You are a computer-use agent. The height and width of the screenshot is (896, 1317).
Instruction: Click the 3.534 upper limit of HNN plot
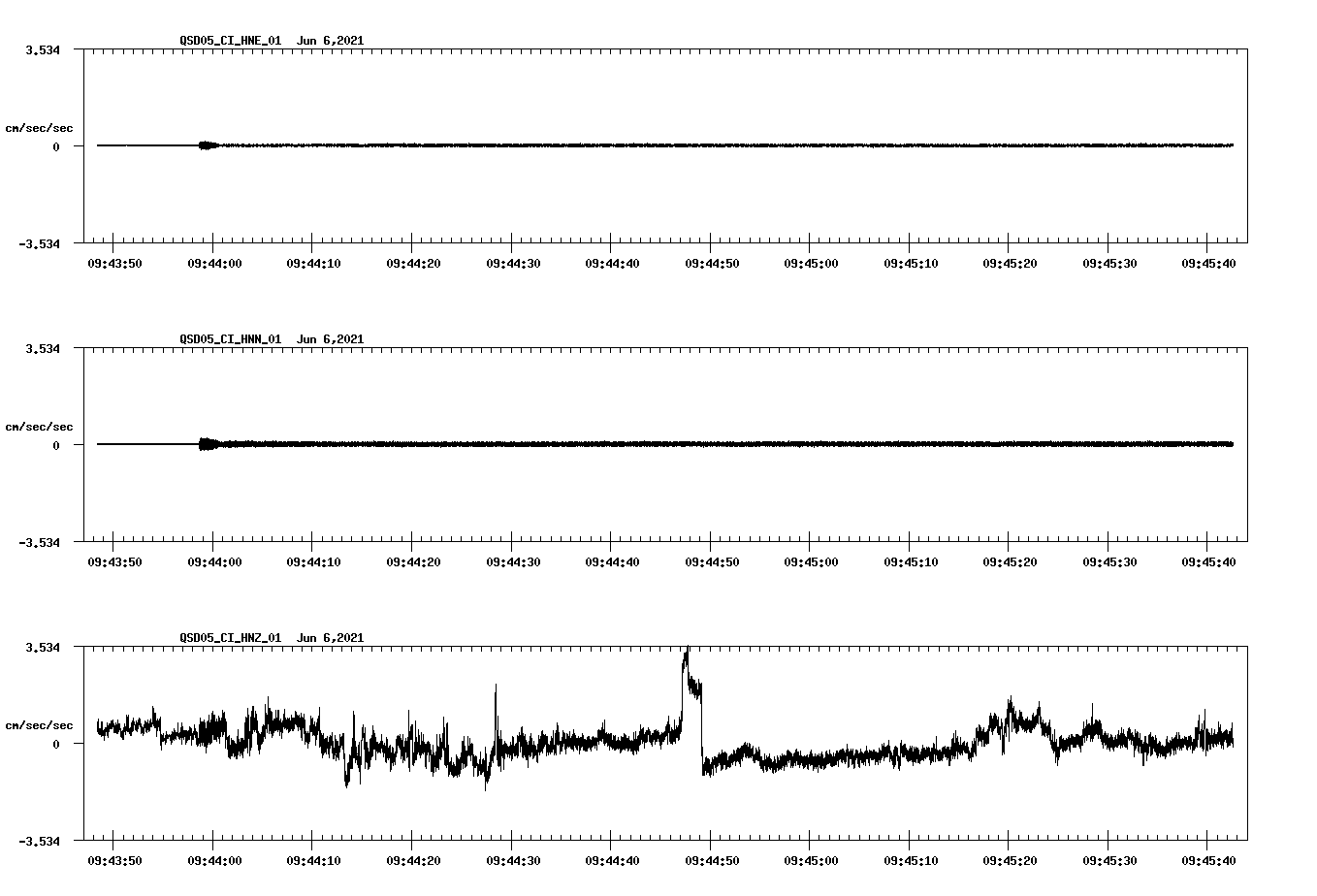point(43,348)
